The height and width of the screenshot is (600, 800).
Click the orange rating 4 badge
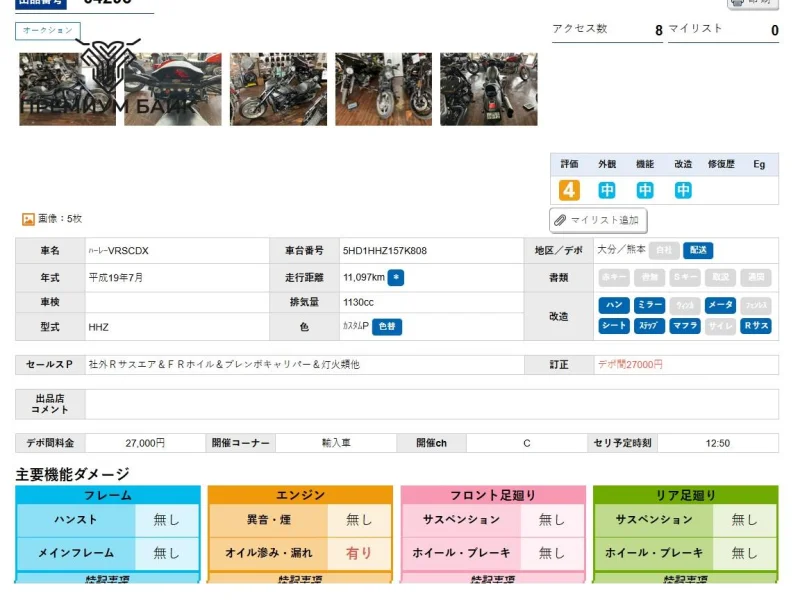(569, 190)
